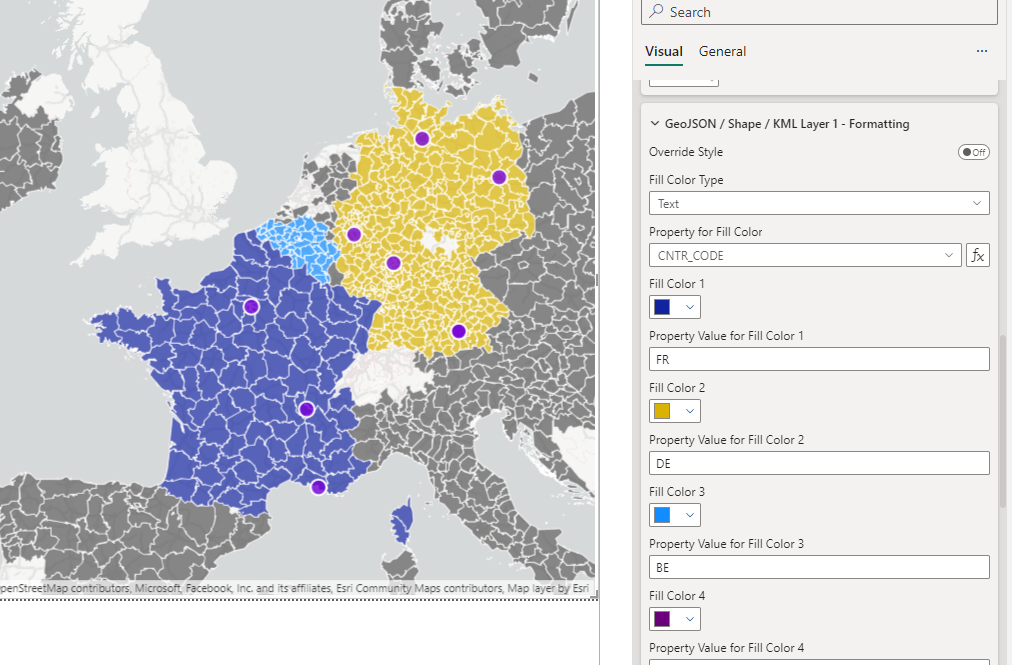The height and width of the screenshot is (665, 1012).
Task: Toggle the Override Style switch
Action: tap(973, 152)
